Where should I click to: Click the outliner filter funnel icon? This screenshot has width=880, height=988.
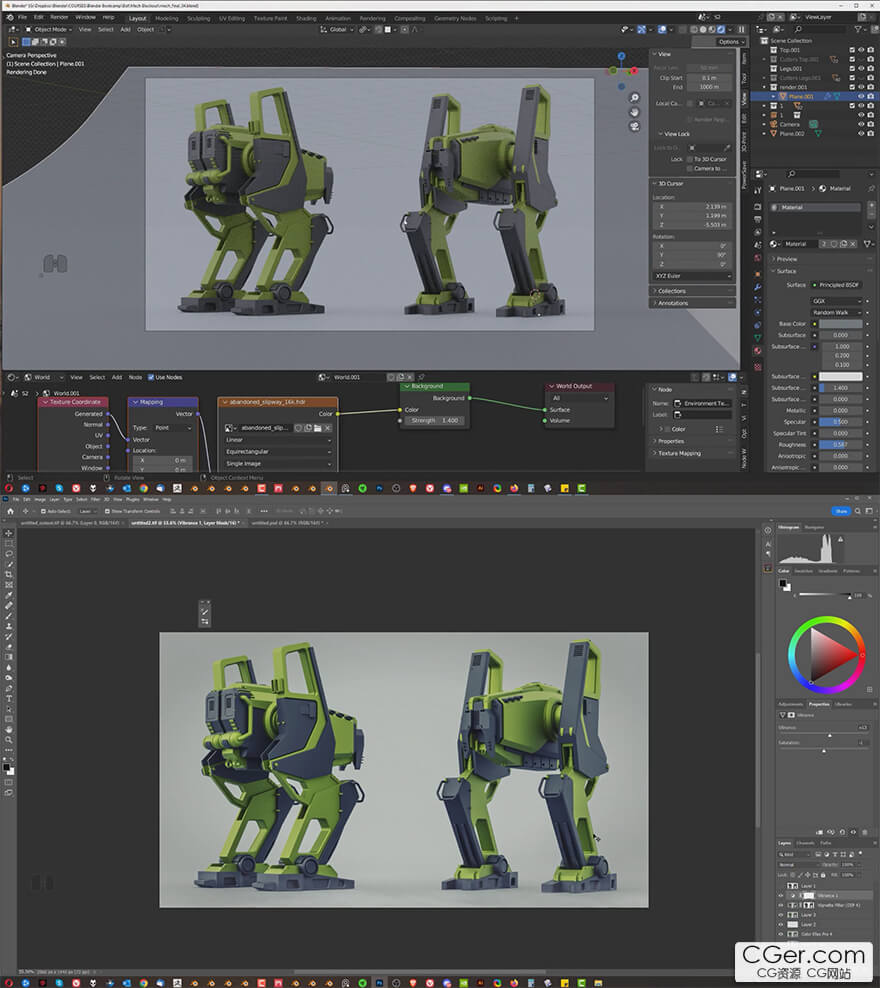[858, 29]
